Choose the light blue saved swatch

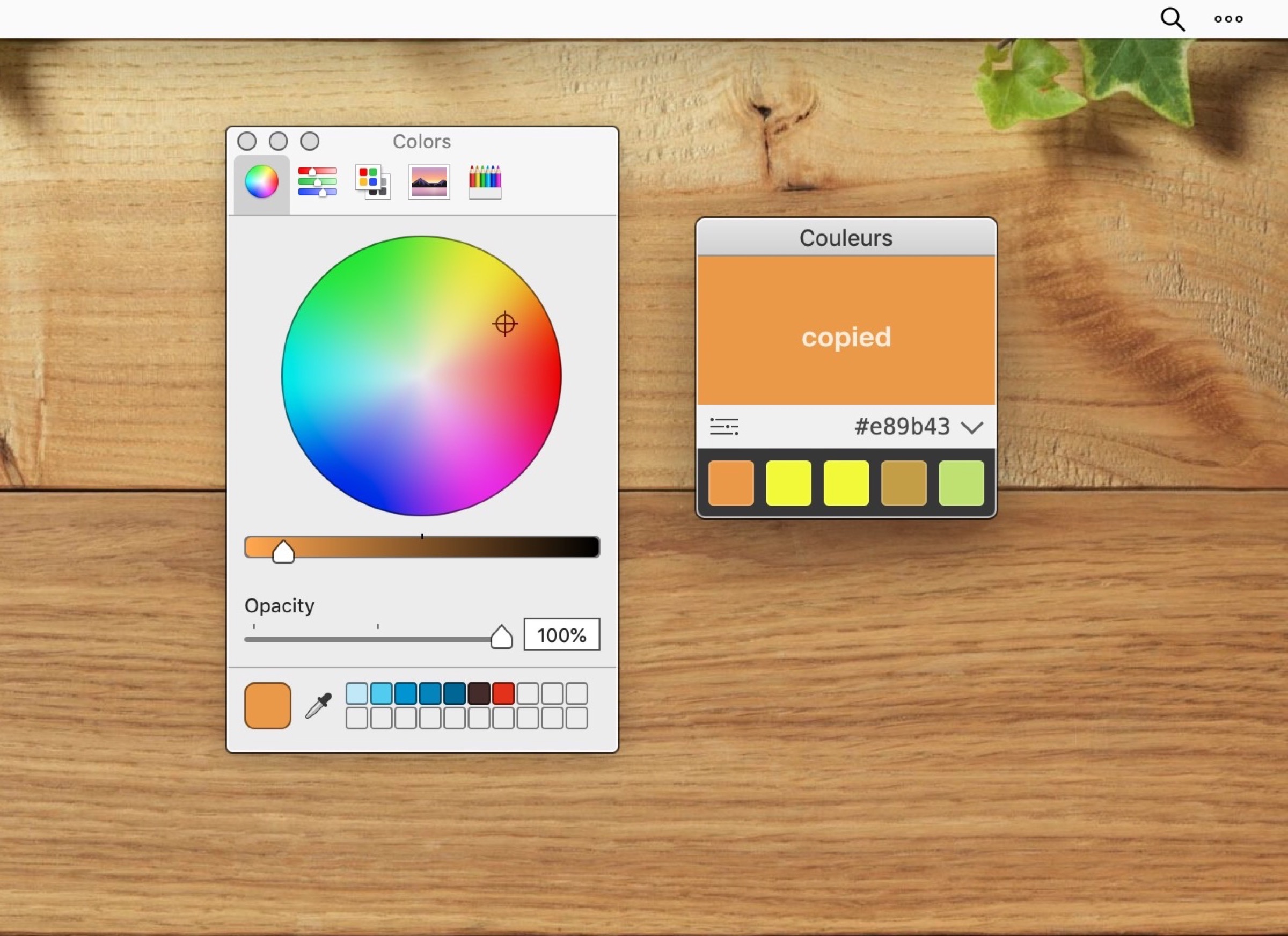pos(357,693)
